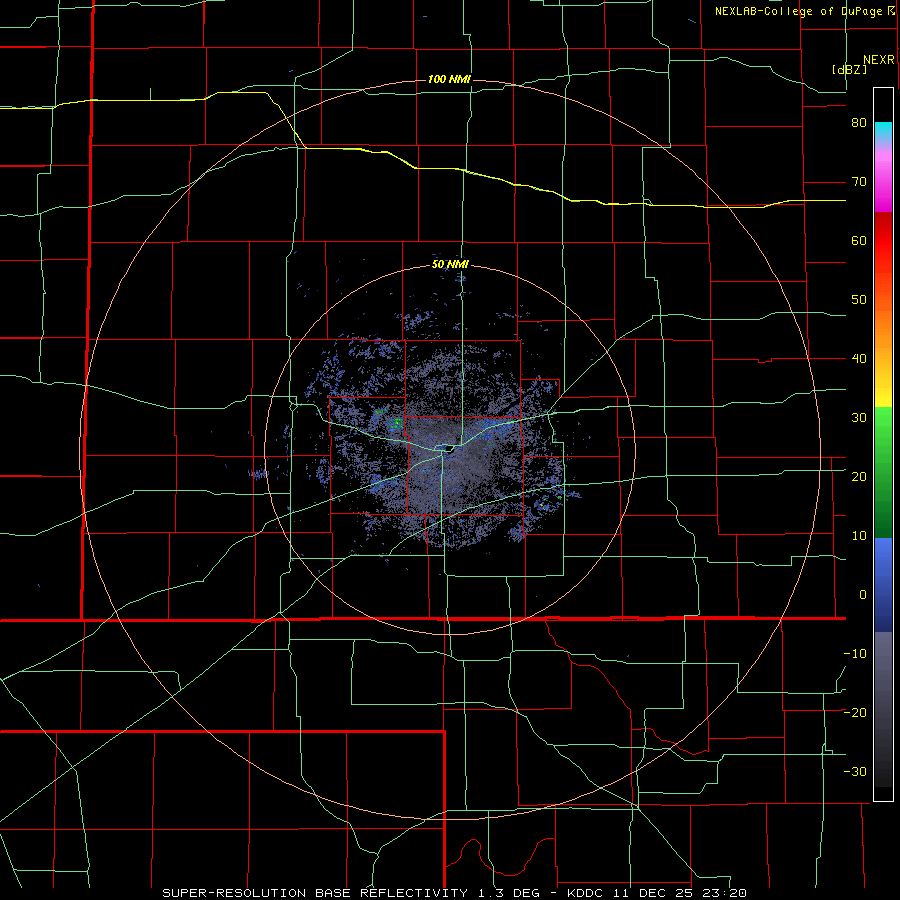This screenshot has height=900, width=900.
Task: Click the -10 dBZ scale value
Action: click(x=855, y=654)
